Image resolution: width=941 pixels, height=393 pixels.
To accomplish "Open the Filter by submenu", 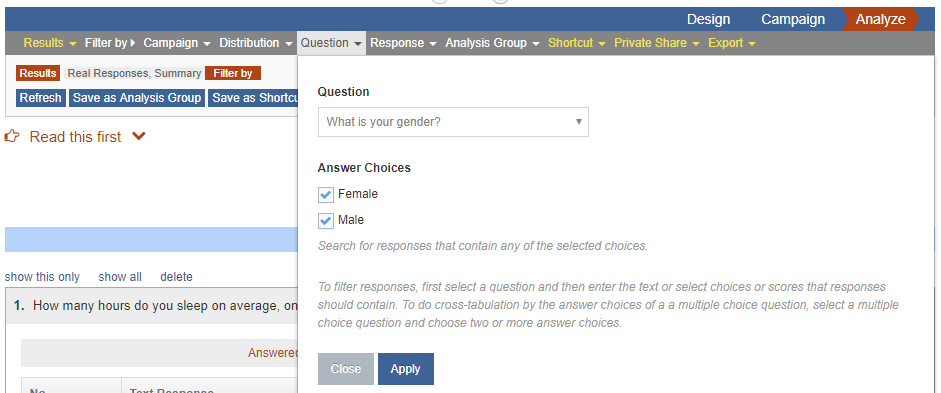I will pyautogui.click(x=110, y=43).
